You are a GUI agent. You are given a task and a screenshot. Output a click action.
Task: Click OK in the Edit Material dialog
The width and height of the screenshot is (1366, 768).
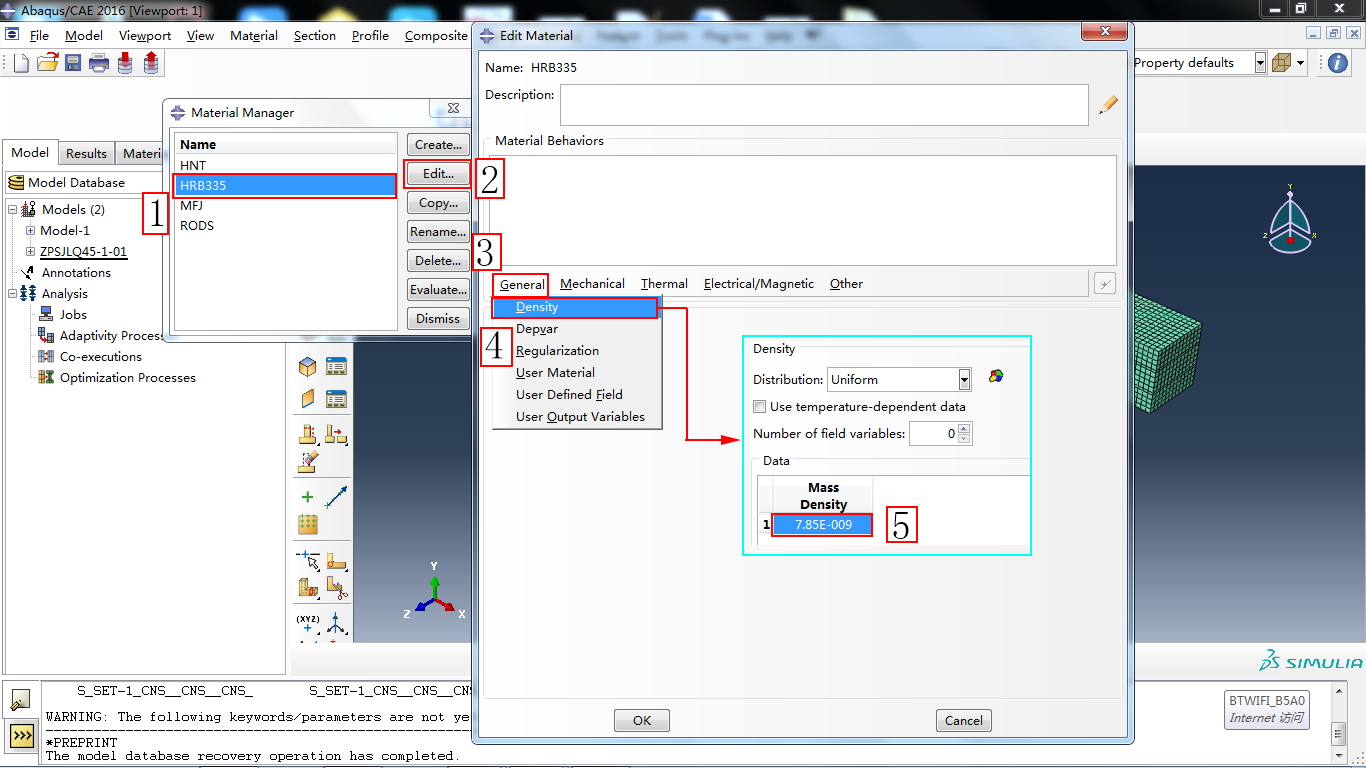point(642,720)
